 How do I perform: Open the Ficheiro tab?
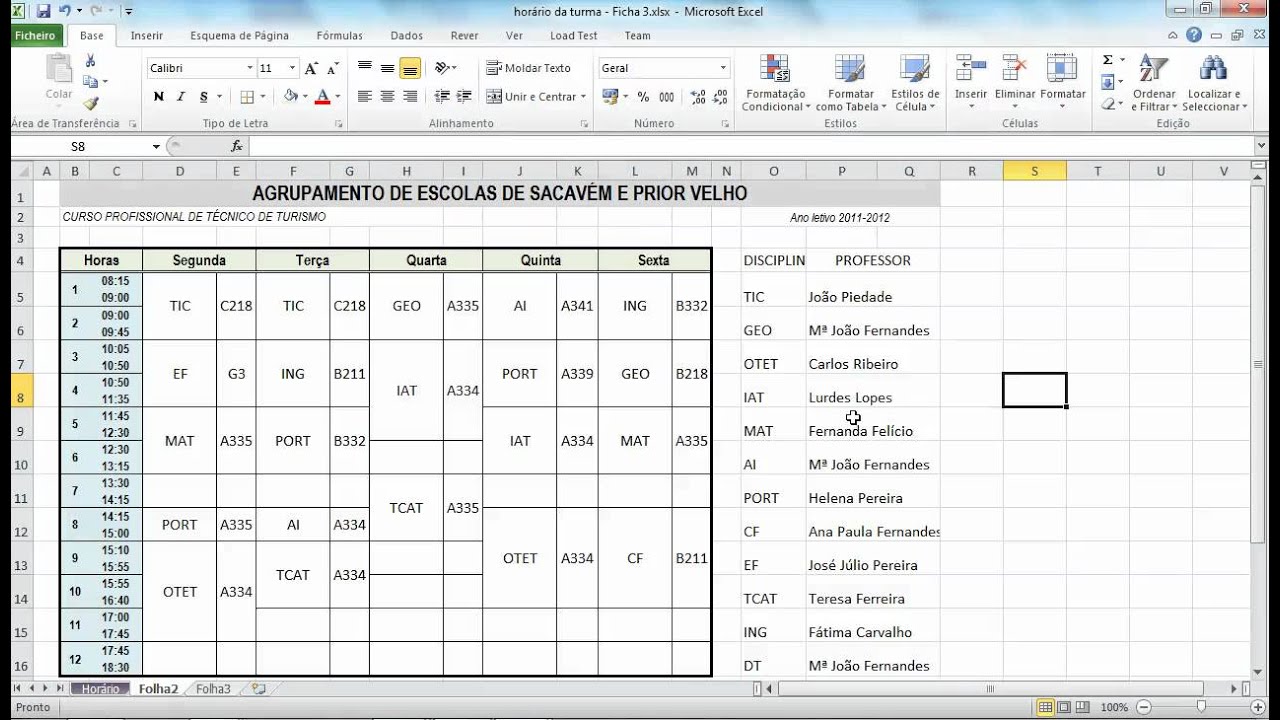[36, 35]
